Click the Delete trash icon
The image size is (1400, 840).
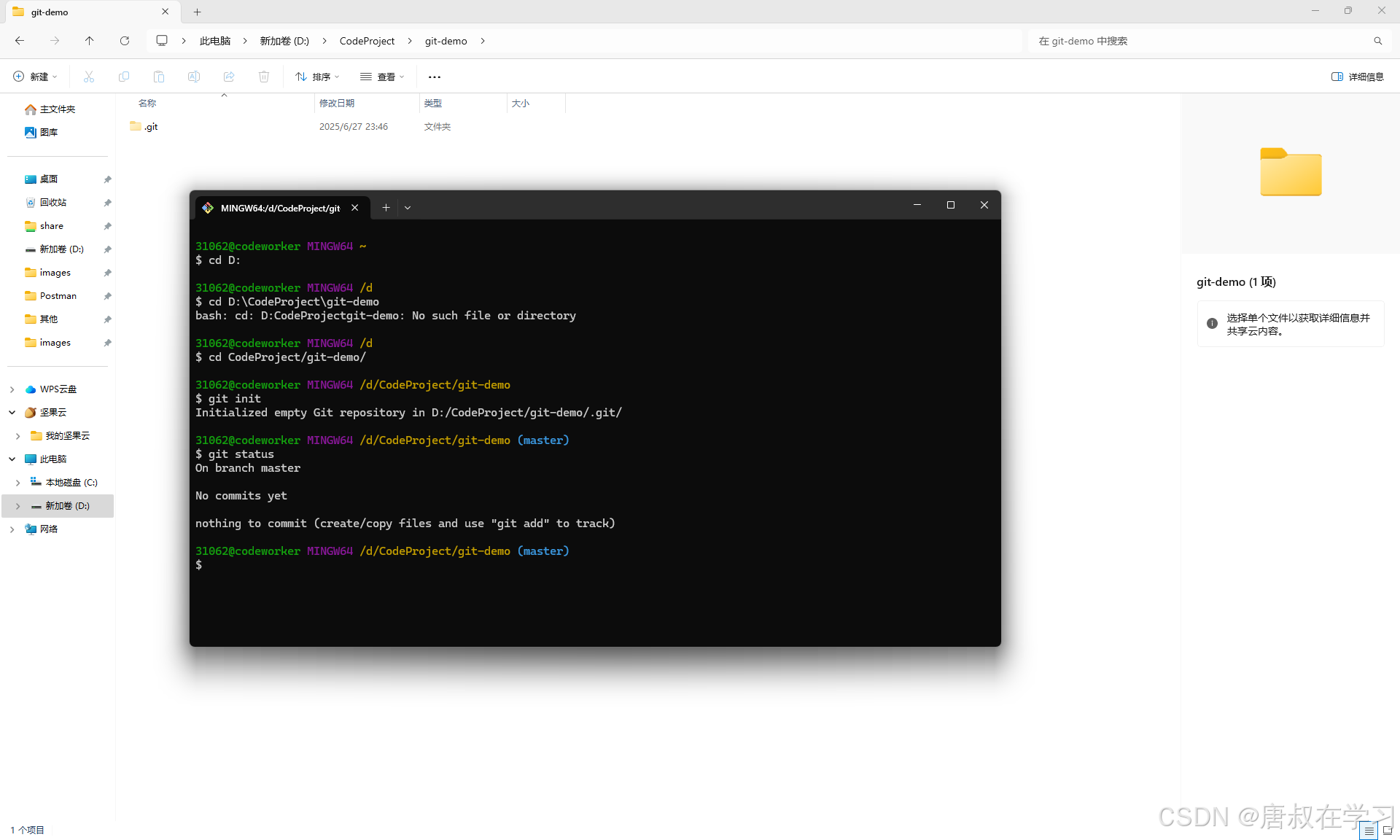[x=264, y=77]
